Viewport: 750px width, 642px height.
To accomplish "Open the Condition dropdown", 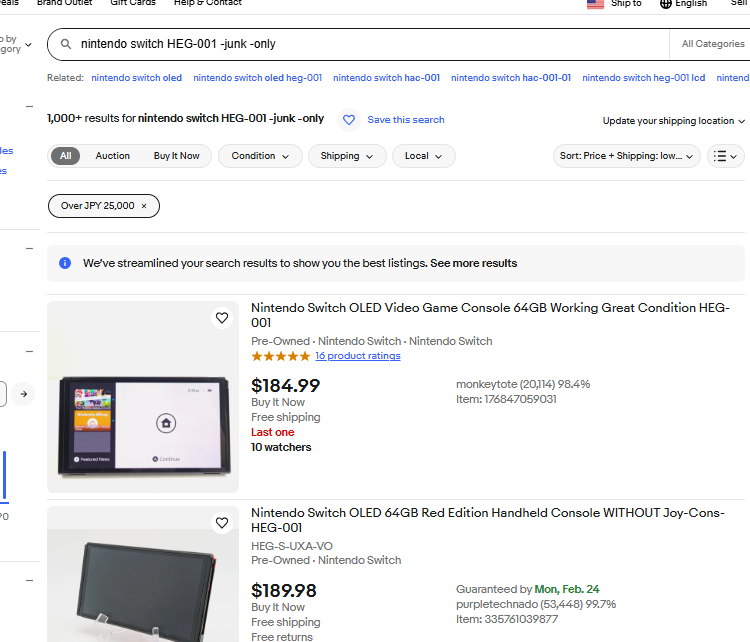I will (260, 156).
